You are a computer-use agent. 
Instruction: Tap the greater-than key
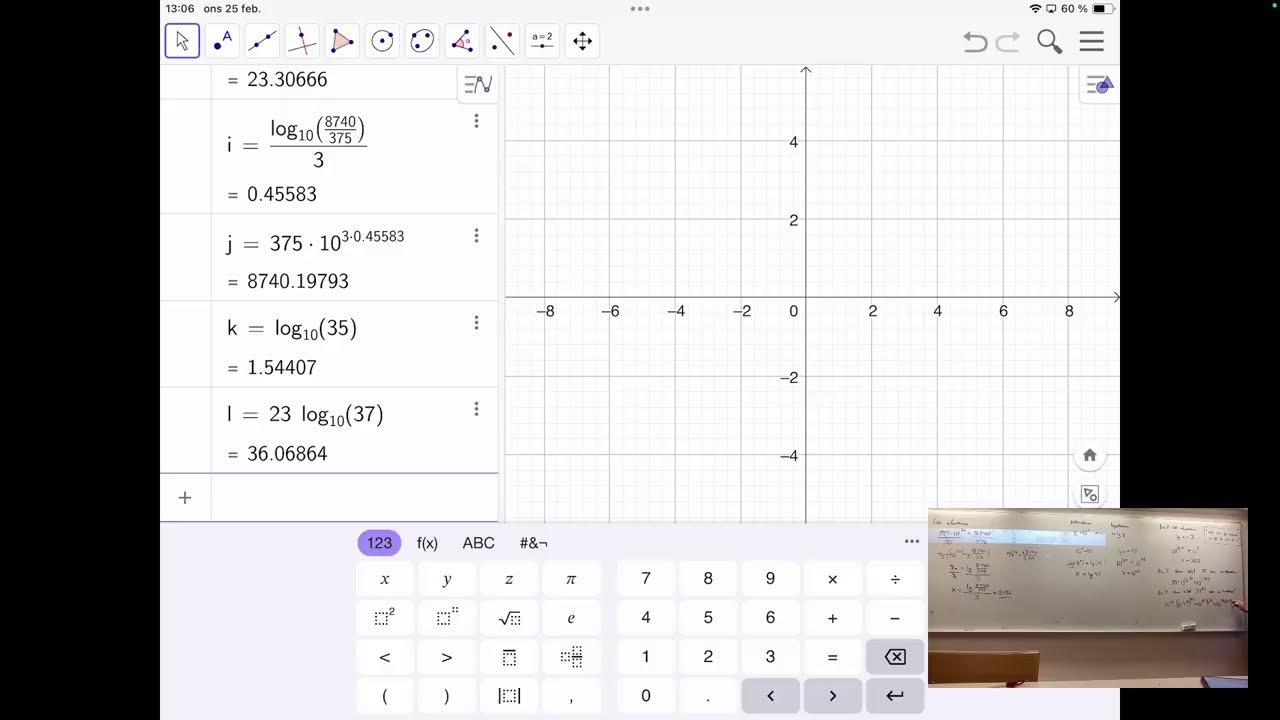(447, 657)
